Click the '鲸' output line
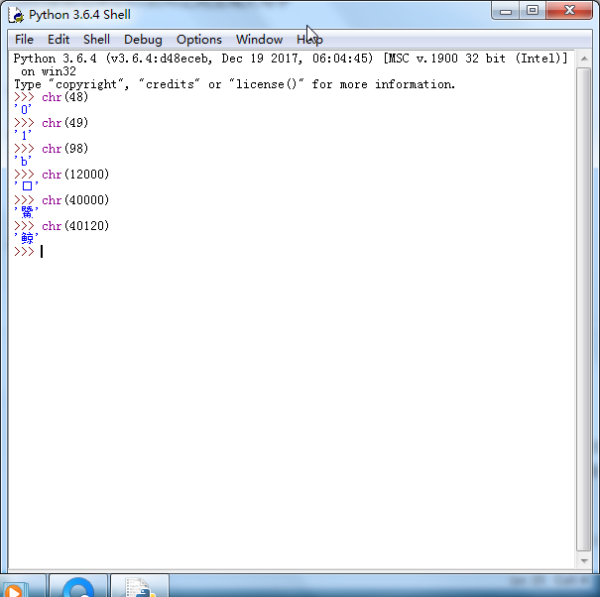600x597 pixels. pos(26,238)
